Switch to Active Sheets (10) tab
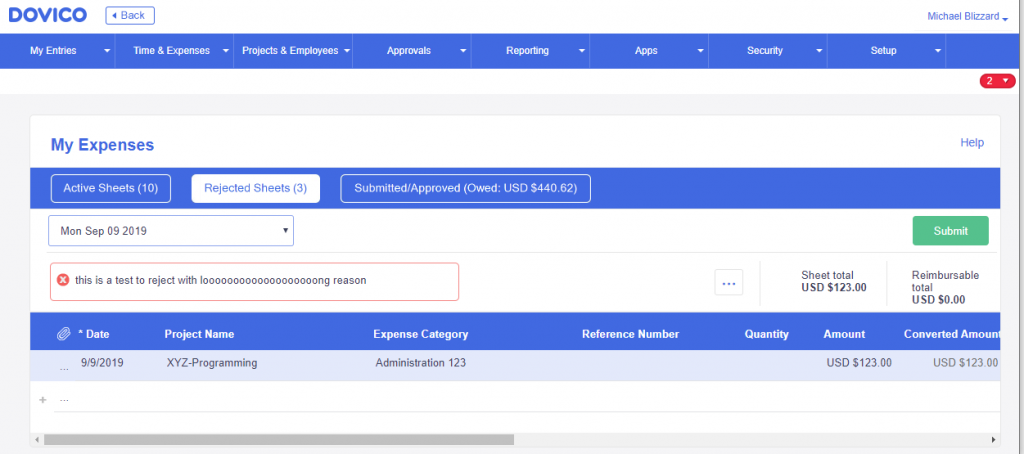This screenshot has height=454, width=1024. coord(110,188)
